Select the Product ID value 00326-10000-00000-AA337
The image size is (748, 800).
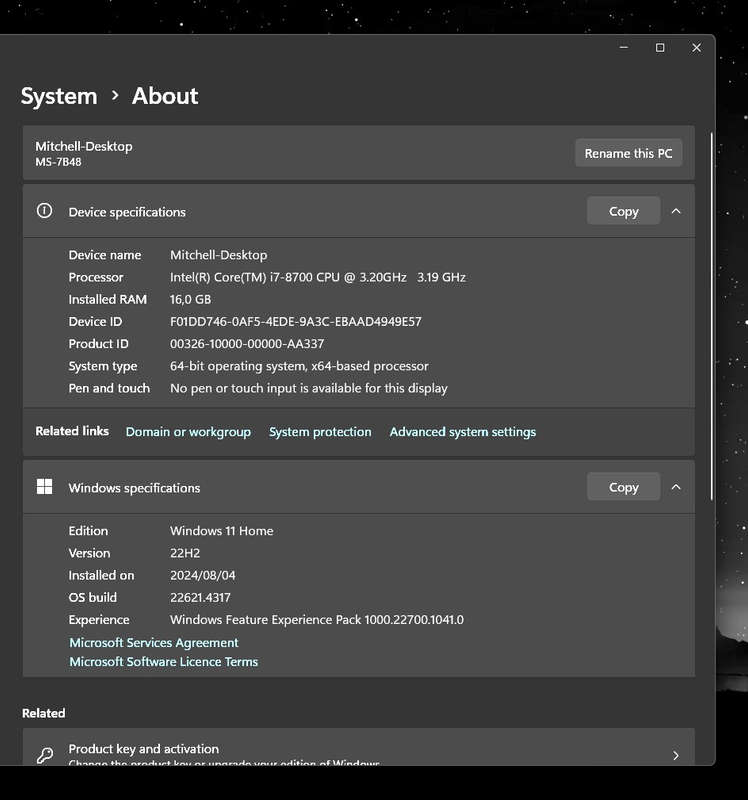pos(247,344)
